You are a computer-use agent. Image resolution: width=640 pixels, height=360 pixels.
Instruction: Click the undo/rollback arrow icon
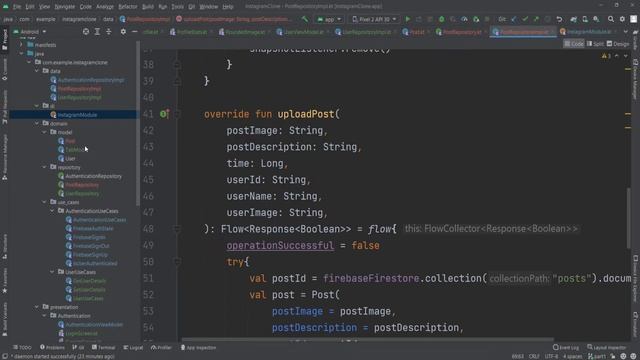coord(559,19)
